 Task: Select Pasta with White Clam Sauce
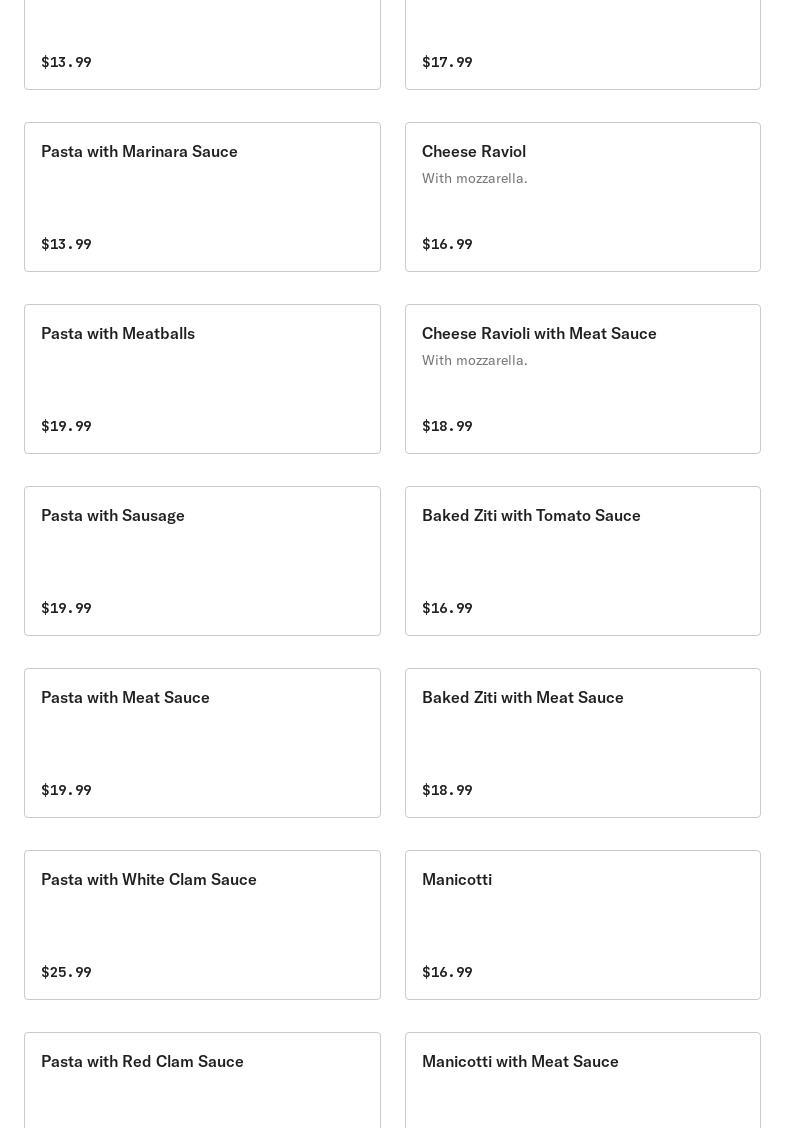pos(202,924)
